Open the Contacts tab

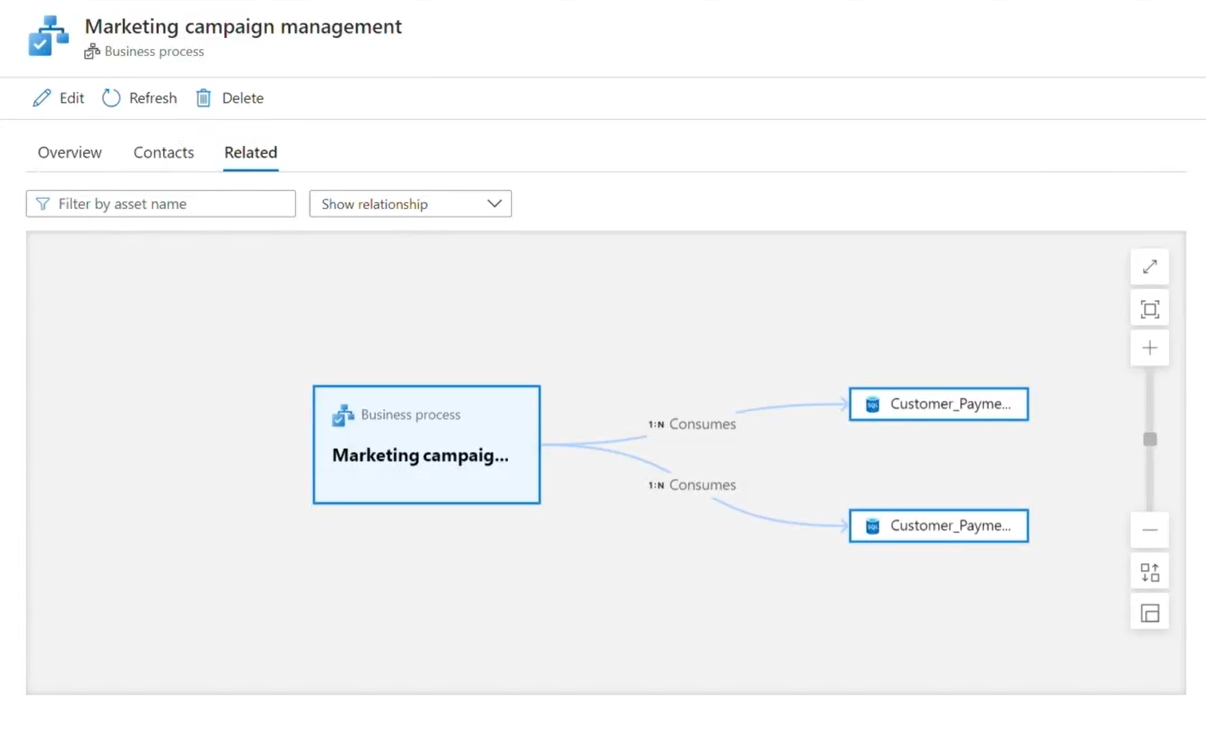[163, 152]
